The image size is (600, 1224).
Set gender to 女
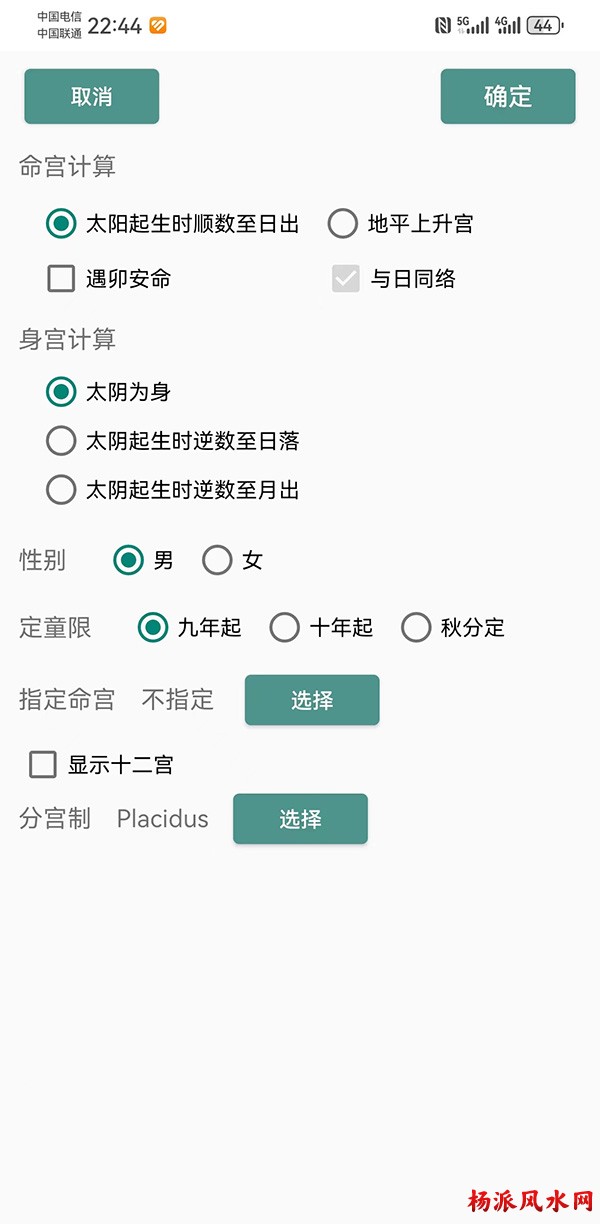[x=217, y=560]
